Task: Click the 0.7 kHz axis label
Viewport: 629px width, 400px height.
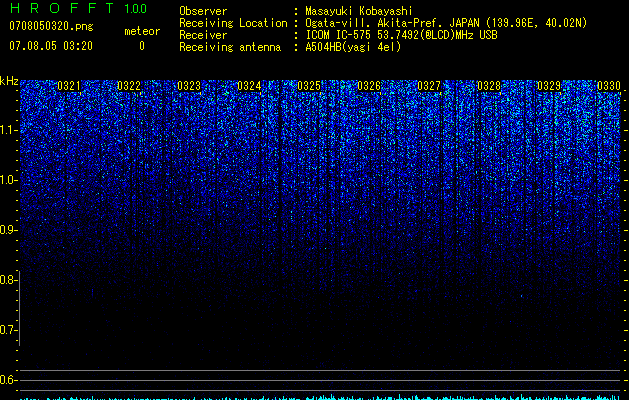Action: click(8, 330)
